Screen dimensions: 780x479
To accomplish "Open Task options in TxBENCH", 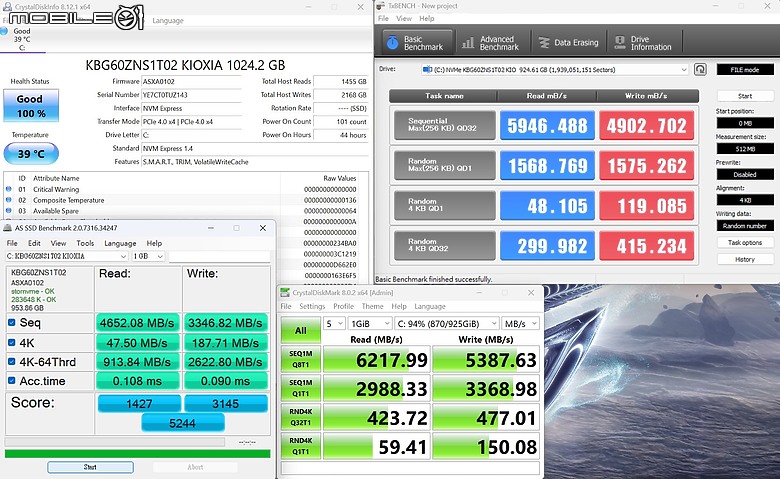I will [745, 243].
